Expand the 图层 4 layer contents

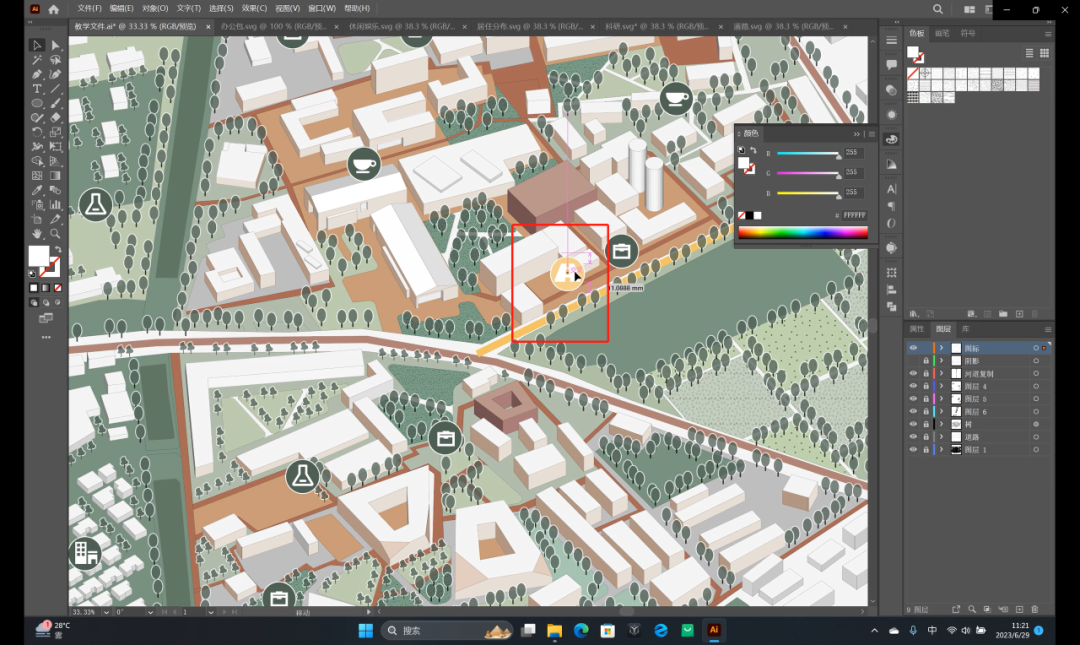click(x=942, y=386)
